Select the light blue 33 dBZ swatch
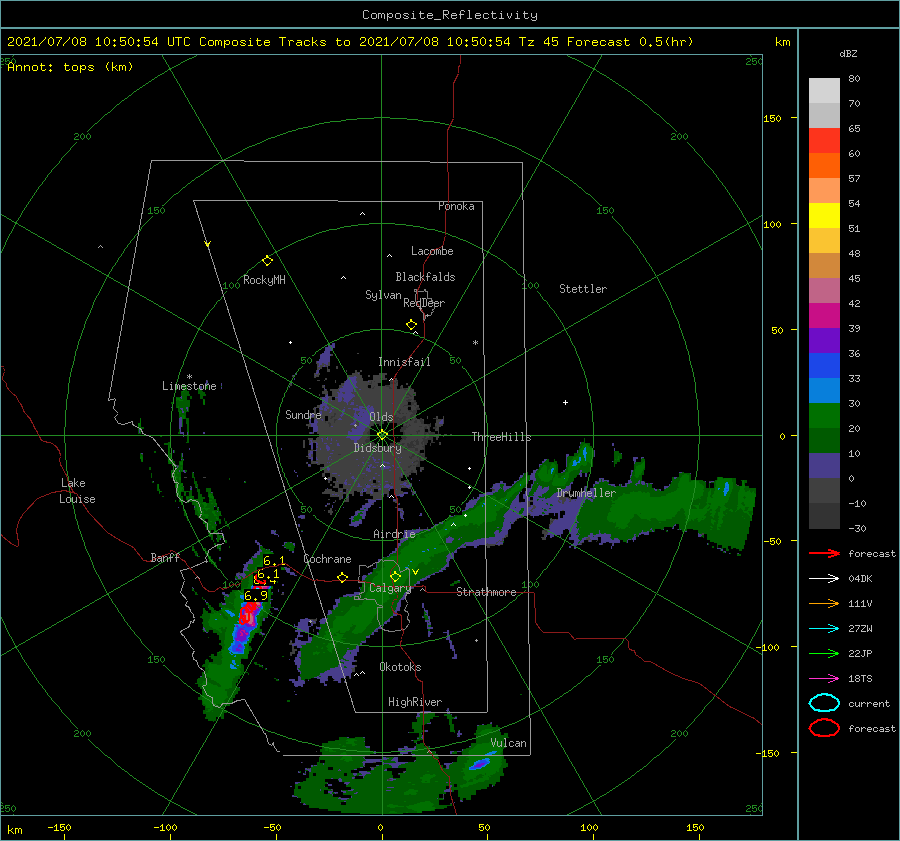The image size is (900, 841). pos(824,390)
